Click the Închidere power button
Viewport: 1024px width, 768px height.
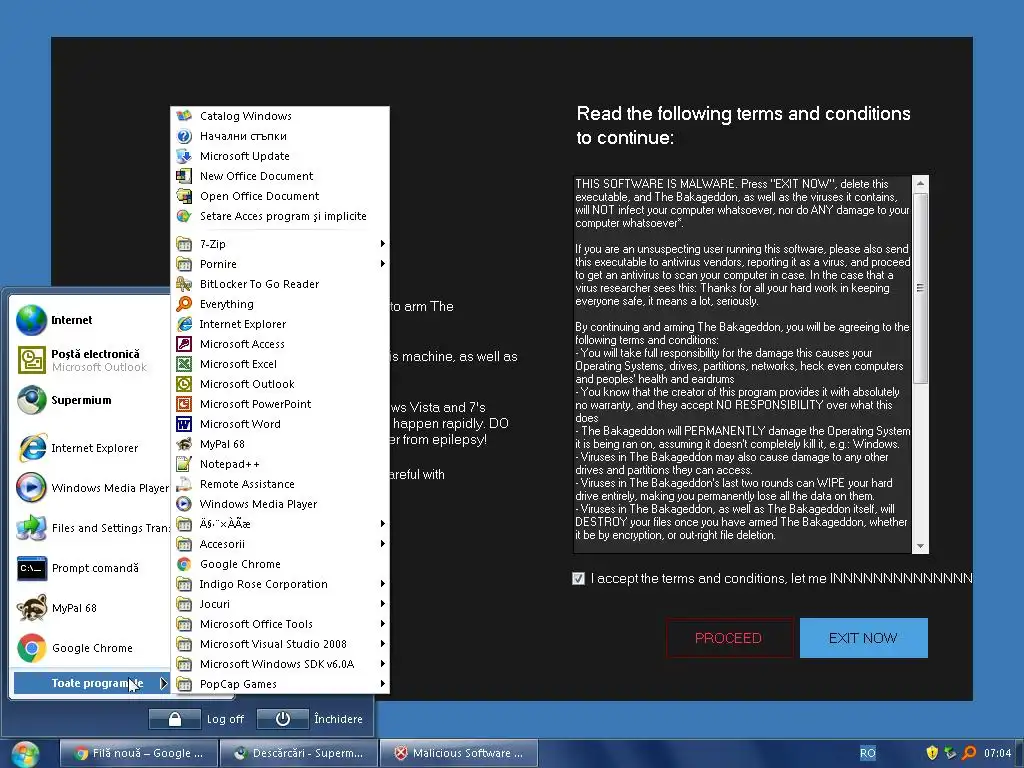(282, 719)
